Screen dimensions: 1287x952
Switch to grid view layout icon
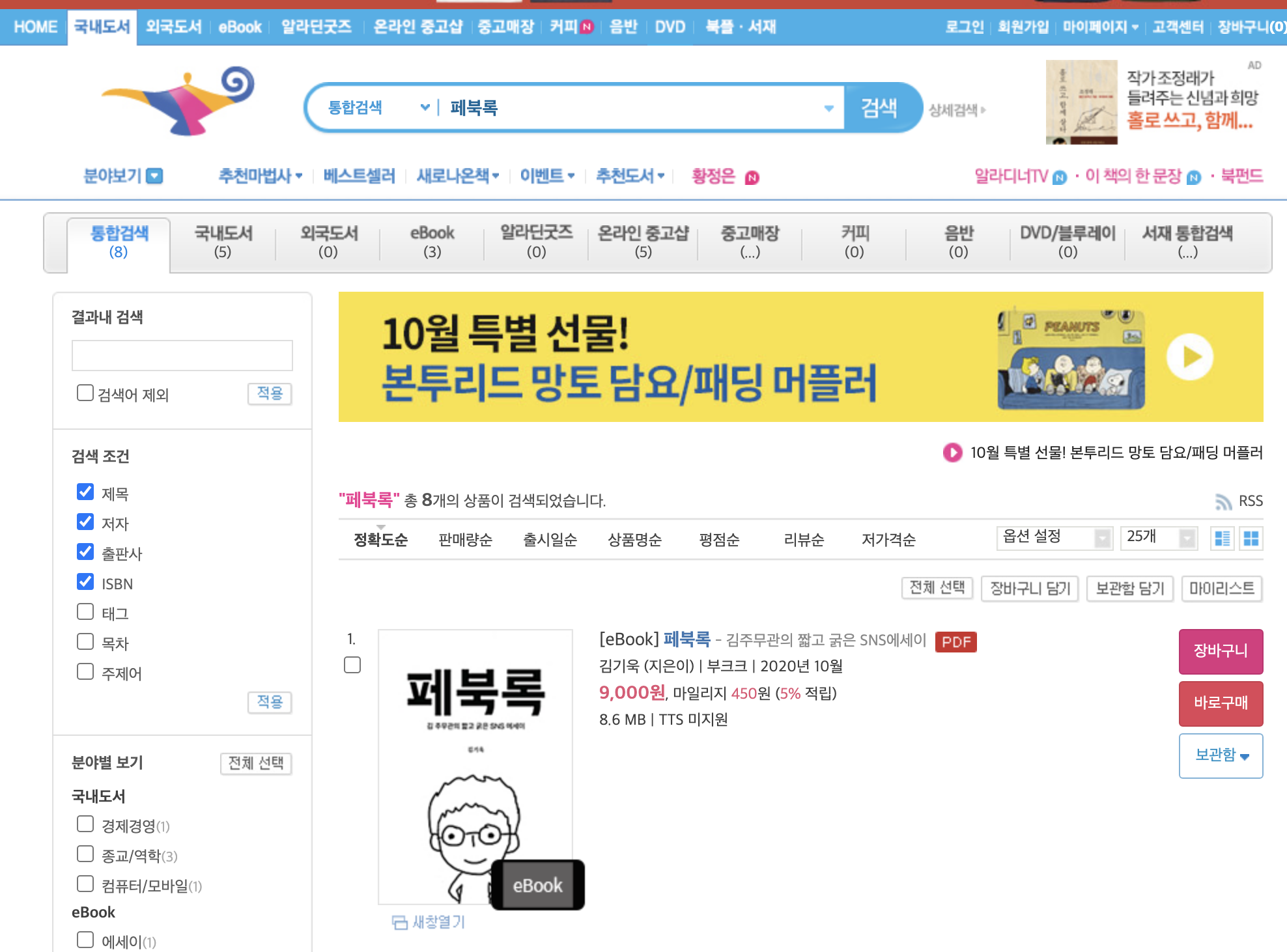click(1251, 539)
